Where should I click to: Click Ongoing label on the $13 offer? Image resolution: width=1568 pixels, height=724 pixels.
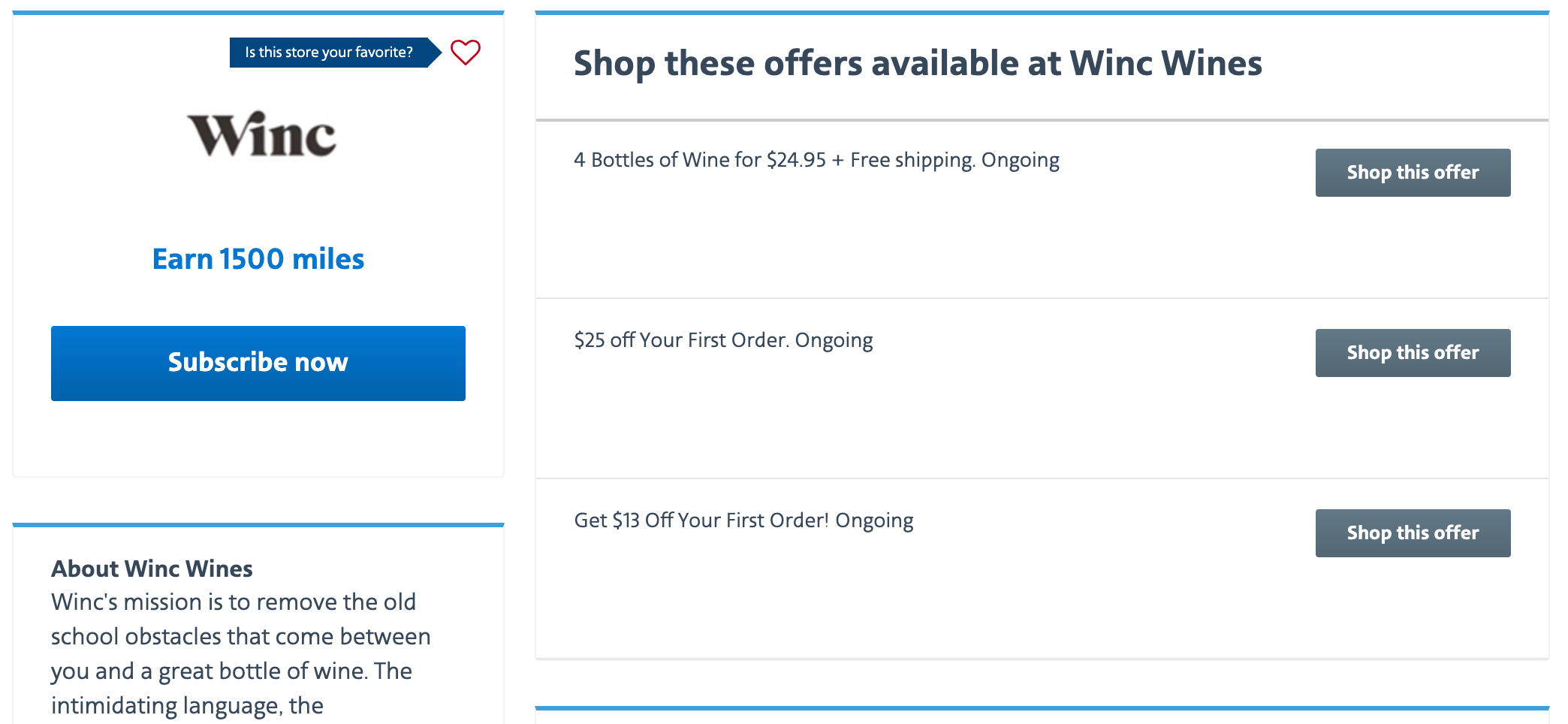coord(873,520)
